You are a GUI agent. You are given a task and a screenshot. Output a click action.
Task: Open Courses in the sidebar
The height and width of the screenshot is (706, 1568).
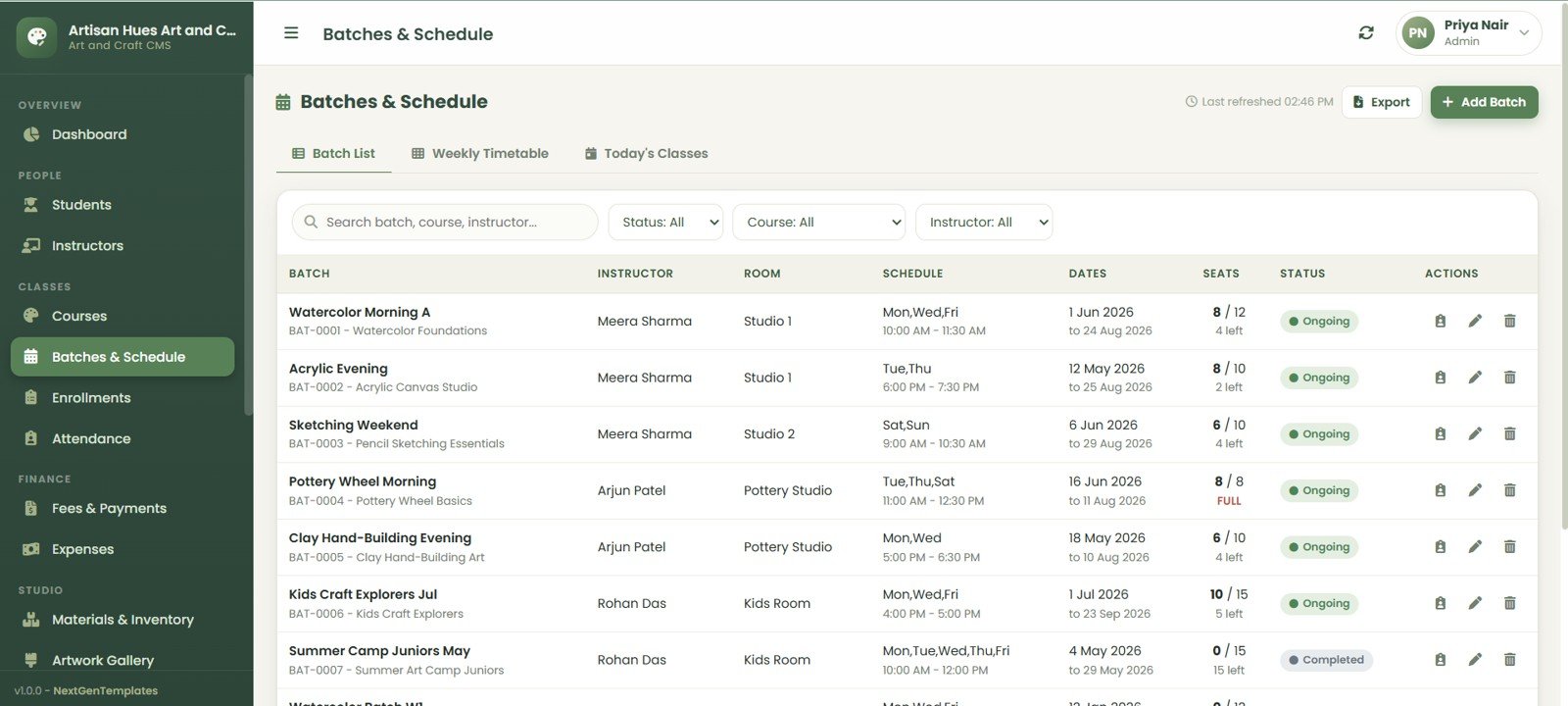[122, 316]
